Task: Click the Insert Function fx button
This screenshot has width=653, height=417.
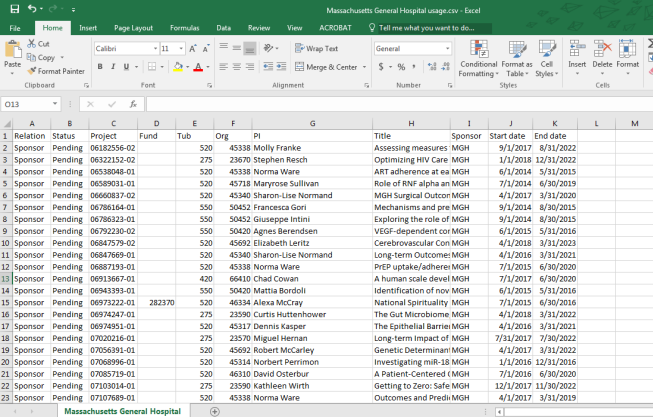Action: tap(133, 104)
